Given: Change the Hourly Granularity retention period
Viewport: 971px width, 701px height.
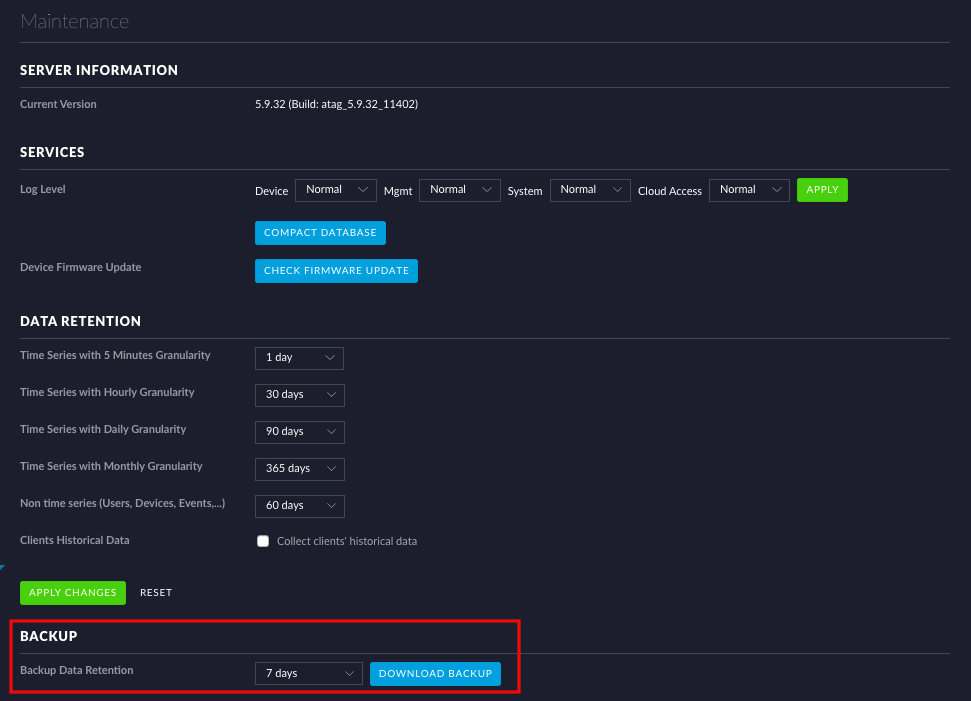Looking at the screenshot, I should click(x=299, y=395).
